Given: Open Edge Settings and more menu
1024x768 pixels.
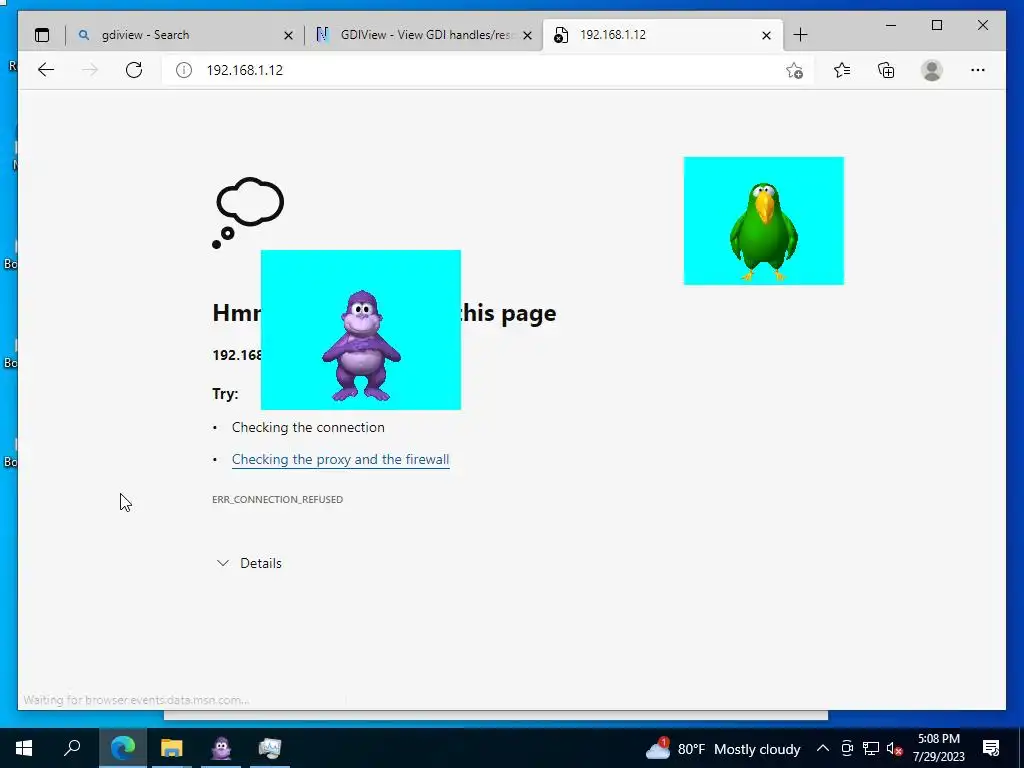Looking at the screenshot, I should pos(978,70).
